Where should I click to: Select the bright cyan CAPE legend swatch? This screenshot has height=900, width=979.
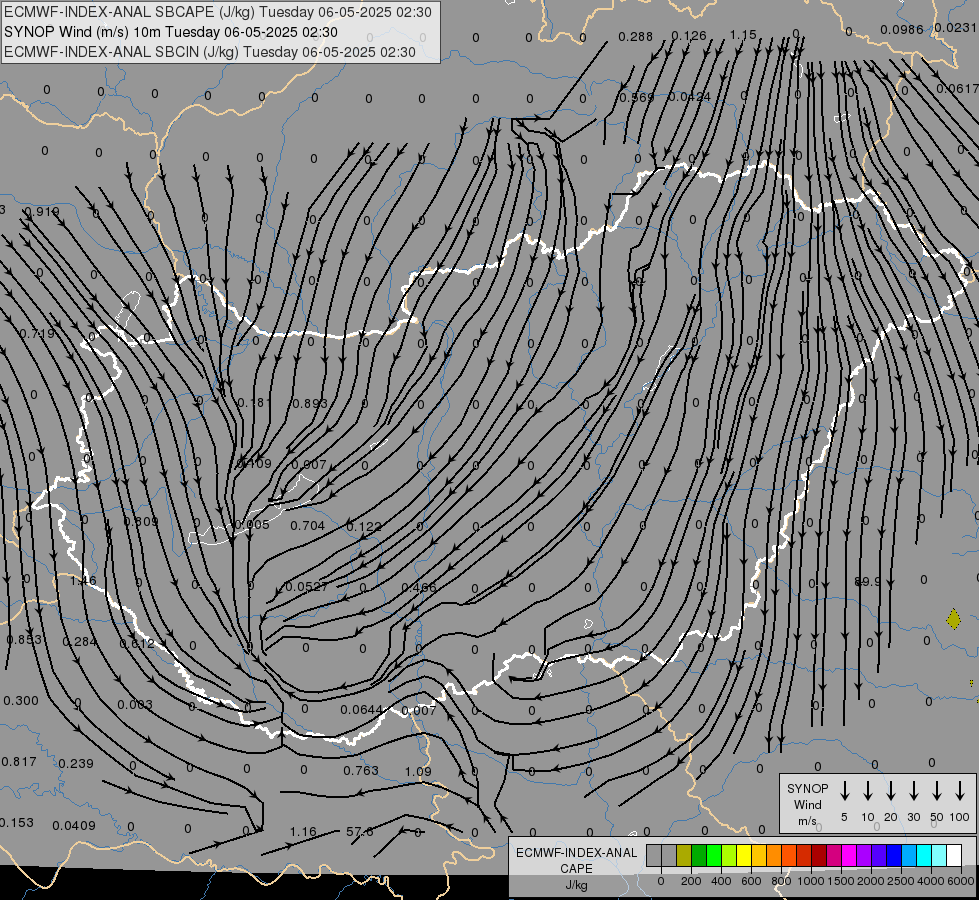coord(923,855)
